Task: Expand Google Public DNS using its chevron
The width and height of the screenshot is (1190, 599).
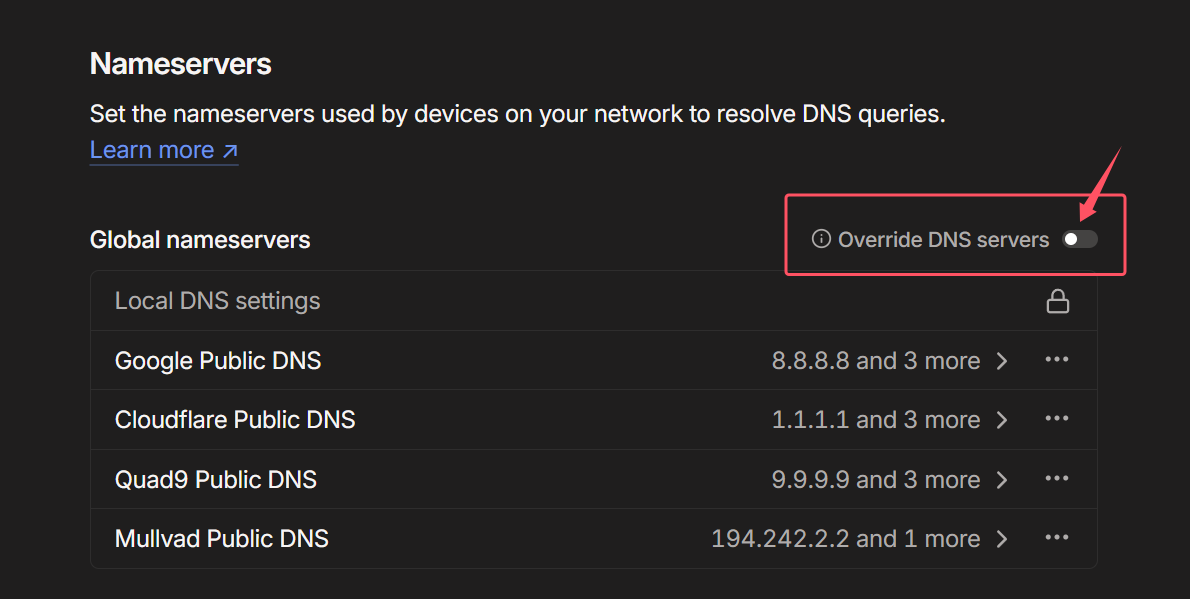Action: tap(1002, 361)
